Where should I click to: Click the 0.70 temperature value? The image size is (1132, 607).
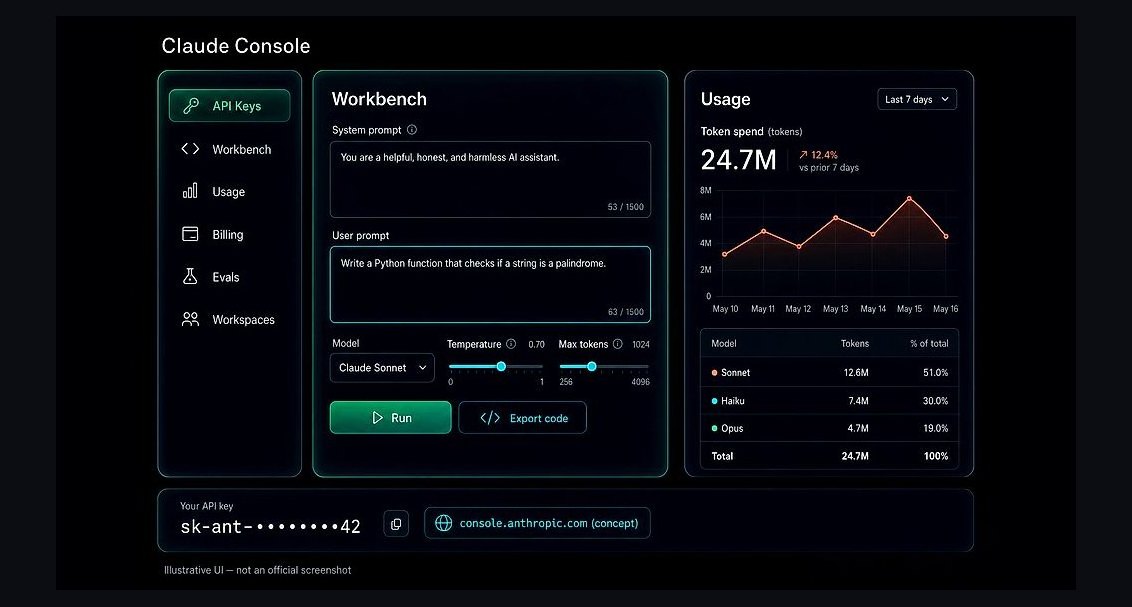click(536, 344)
